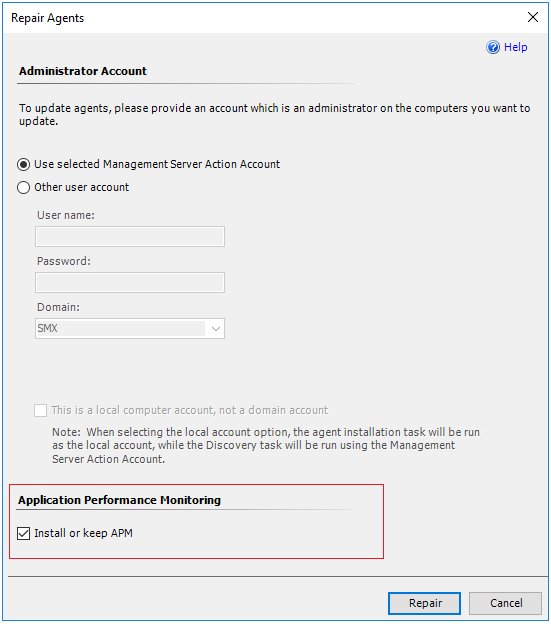Click the Domain label

pos(58,307)
